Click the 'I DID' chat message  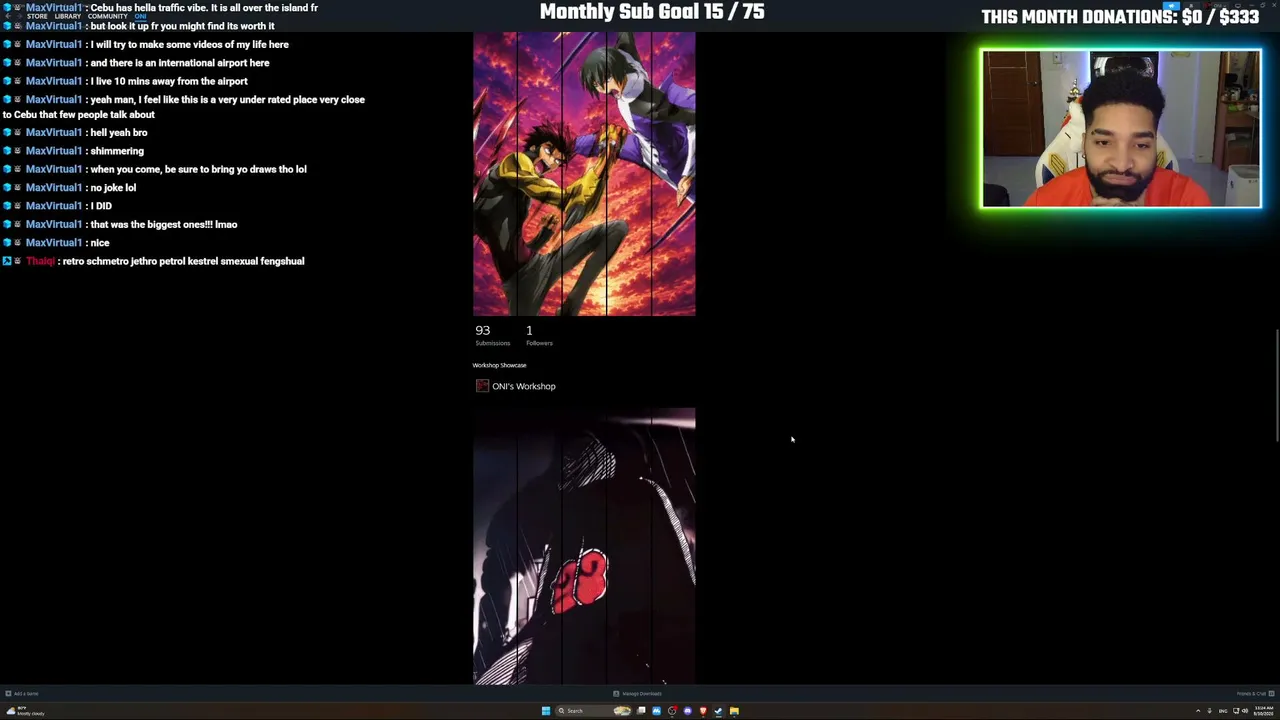[x=100, y=206]
